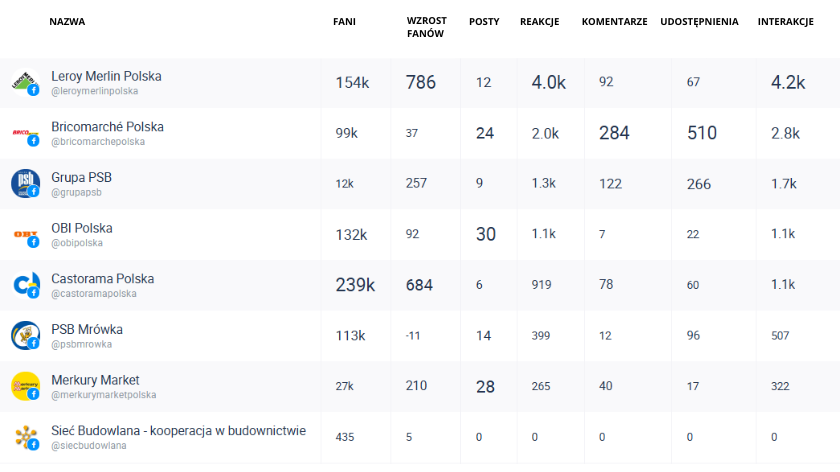Click the OBI Polska logo icon

pyautogui.click(x=25, y=234)
